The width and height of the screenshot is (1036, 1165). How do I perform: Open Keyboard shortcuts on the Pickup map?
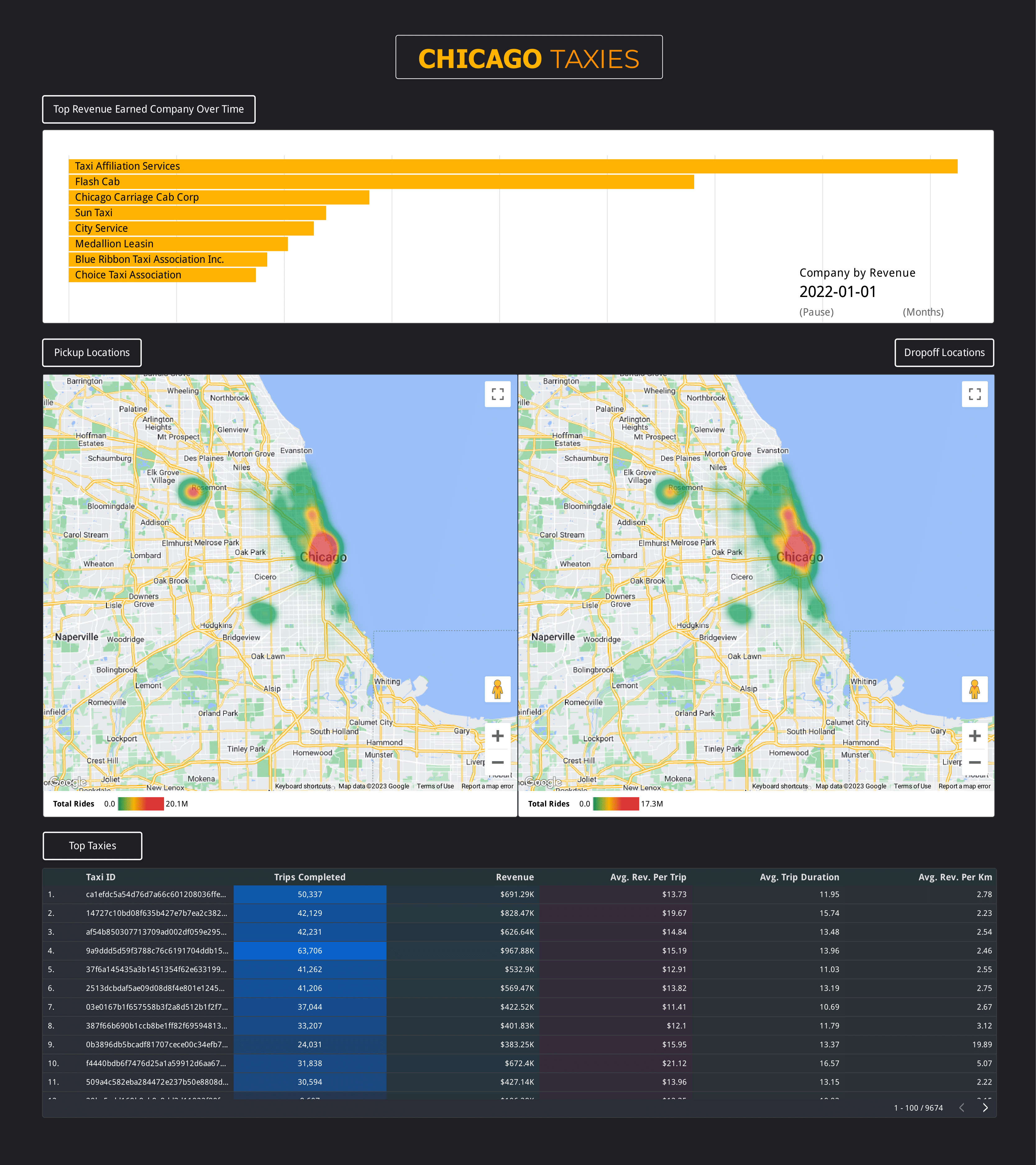point(303,786)
